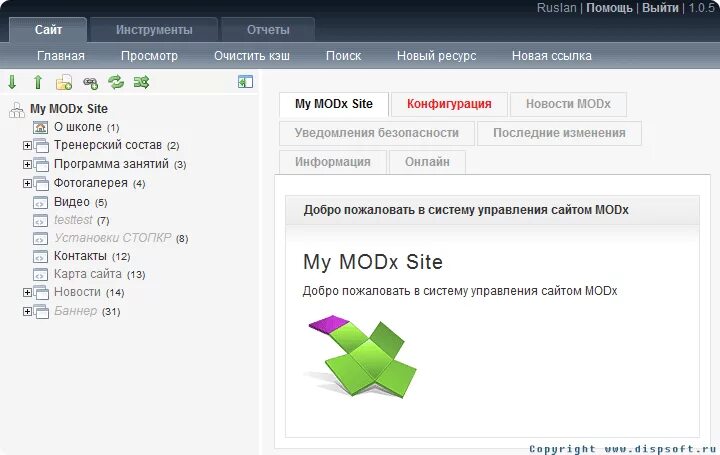The image size is (720, 455).
Task: Select Баннер (31) in the tree
Action: [87, 311]
